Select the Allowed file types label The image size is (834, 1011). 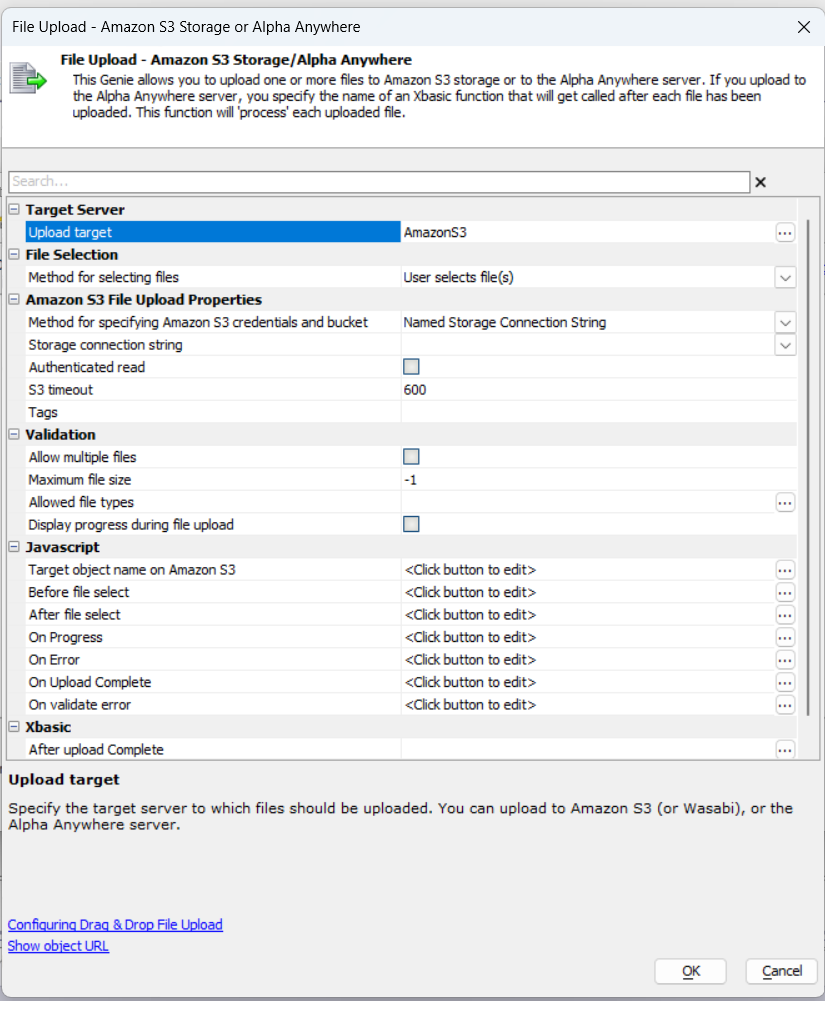pyautogui.click(x=81, y=502)
